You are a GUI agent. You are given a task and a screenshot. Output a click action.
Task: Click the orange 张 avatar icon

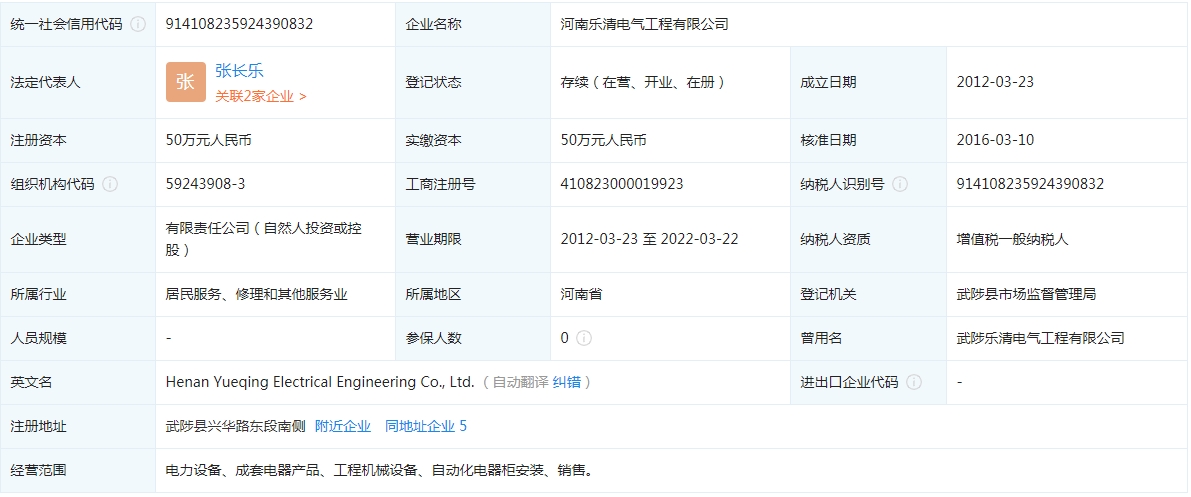186,82
